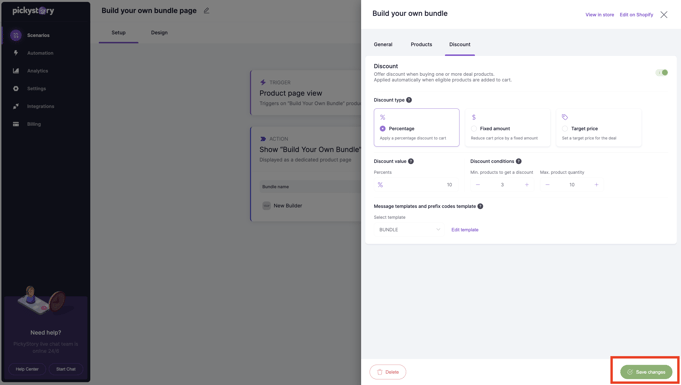Toggle the Discount switch off
681x385 pixels.
tap(661, 73)
